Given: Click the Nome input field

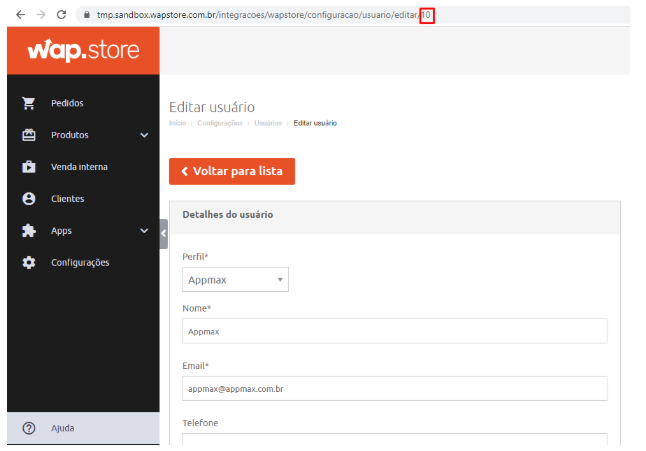Looking at the screenshot, I should 395,331.
